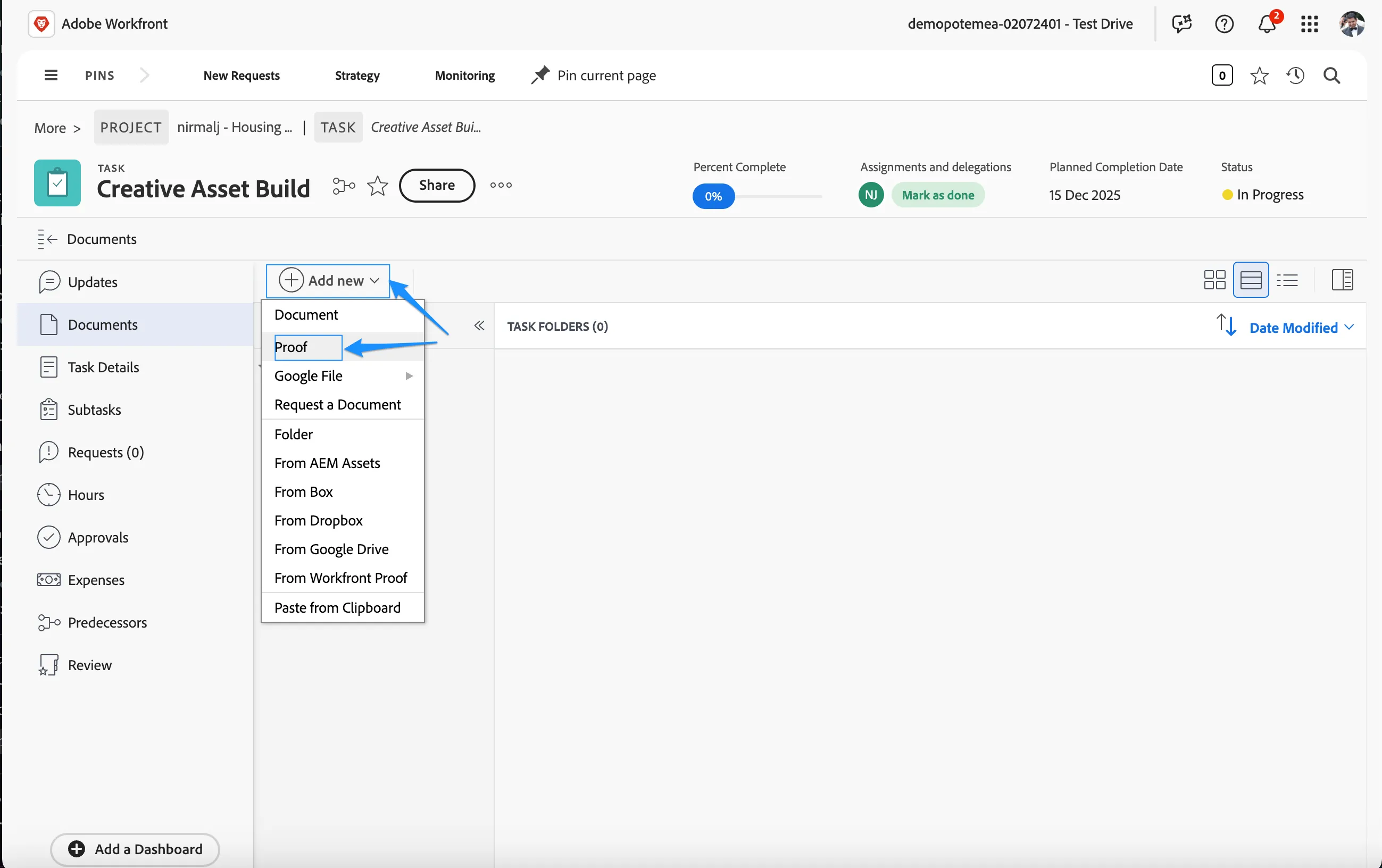This screenshot has width=1382, height=868.
Task: Open the zero-count badge in the top bar
Action: point(1222,75)
